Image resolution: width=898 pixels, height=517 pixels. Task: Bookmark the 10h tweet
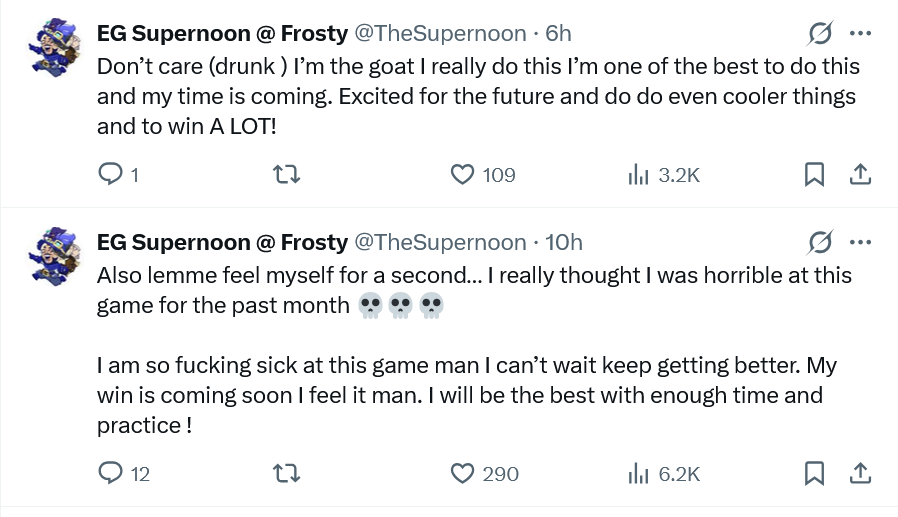(814, 473)
